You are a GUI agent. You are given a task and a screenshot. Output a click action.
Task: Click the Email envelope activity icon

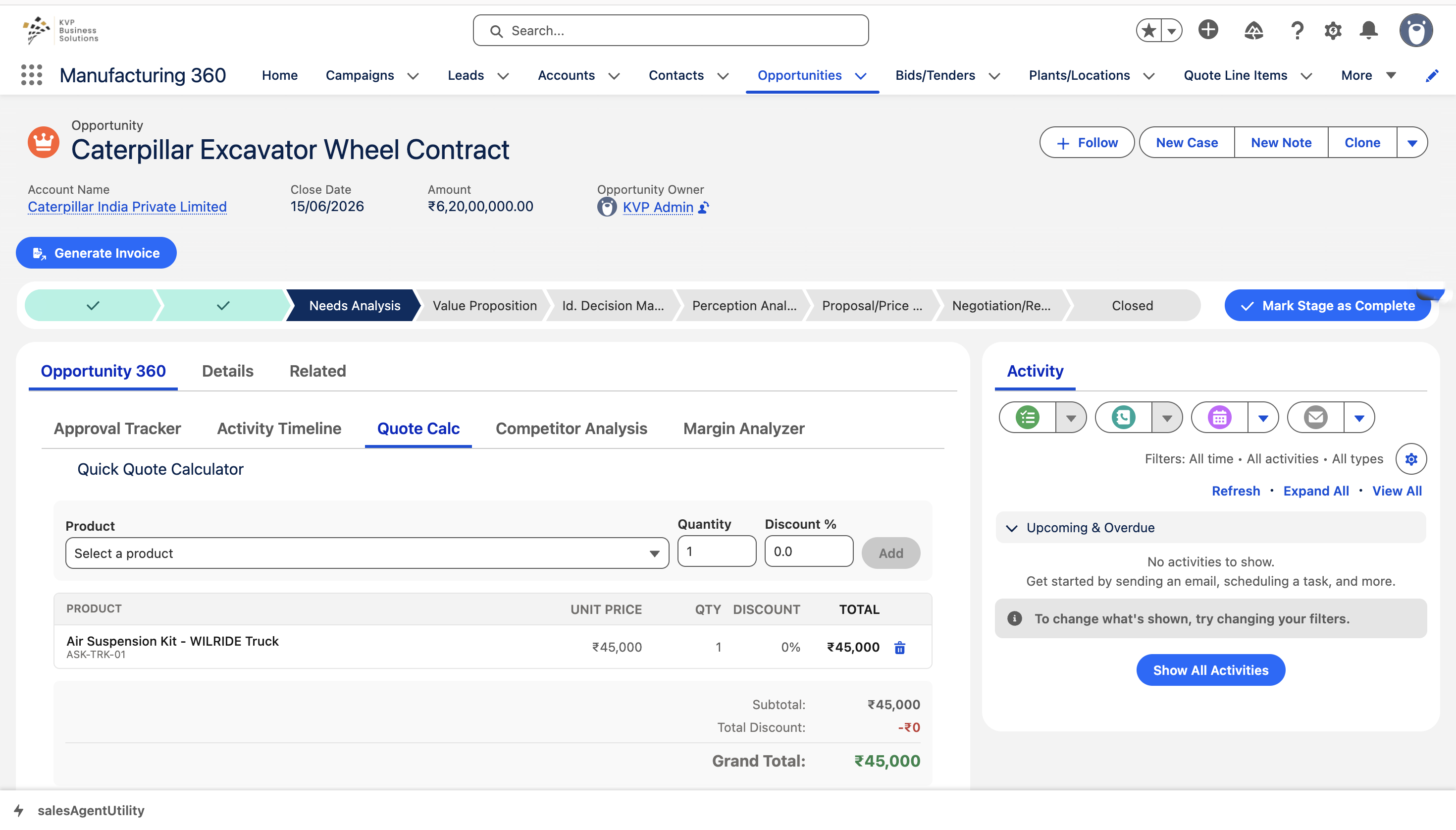pyautogui.click(x=1315, y=418)
